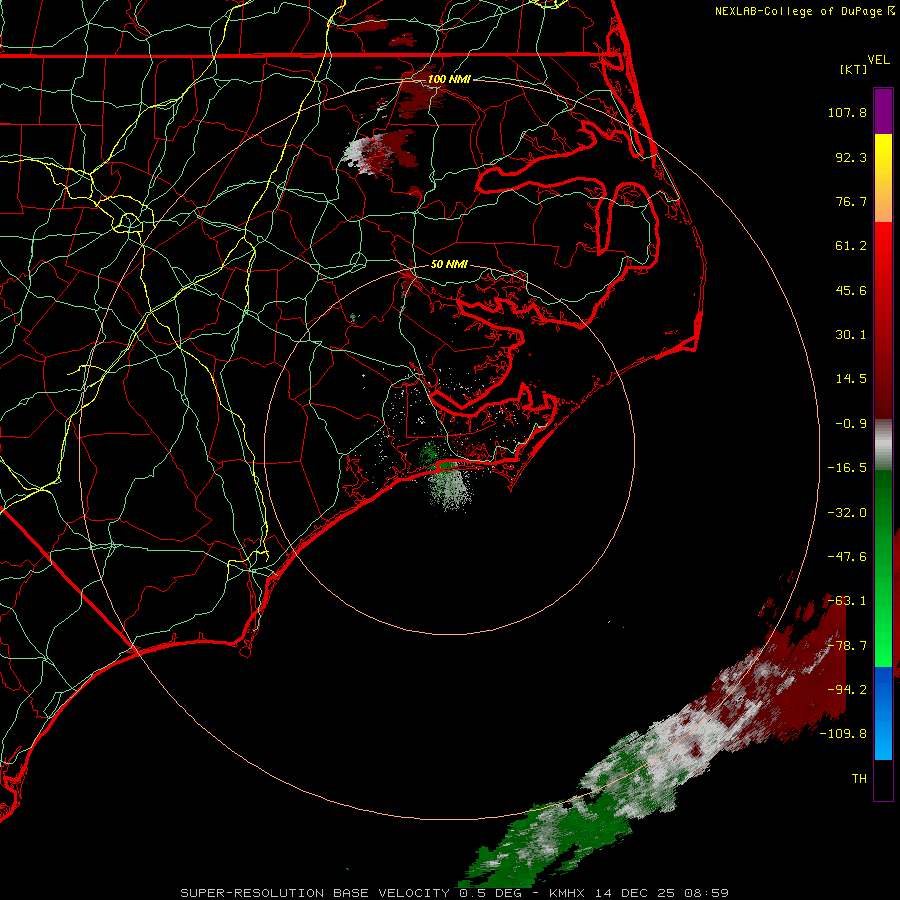Select the 107.8 scale value
Viewport: 900px width, 900px height.
tap(847, 112)
